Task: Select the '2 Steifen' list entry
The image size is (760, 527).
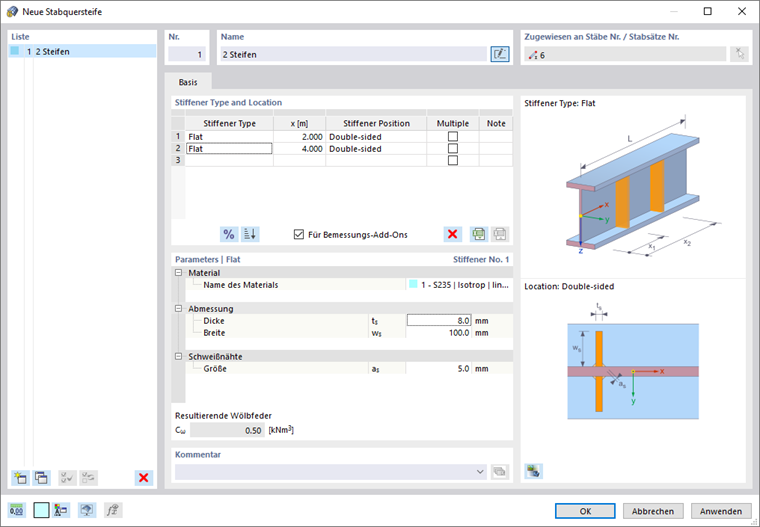Action: click(x=82, y=51)
